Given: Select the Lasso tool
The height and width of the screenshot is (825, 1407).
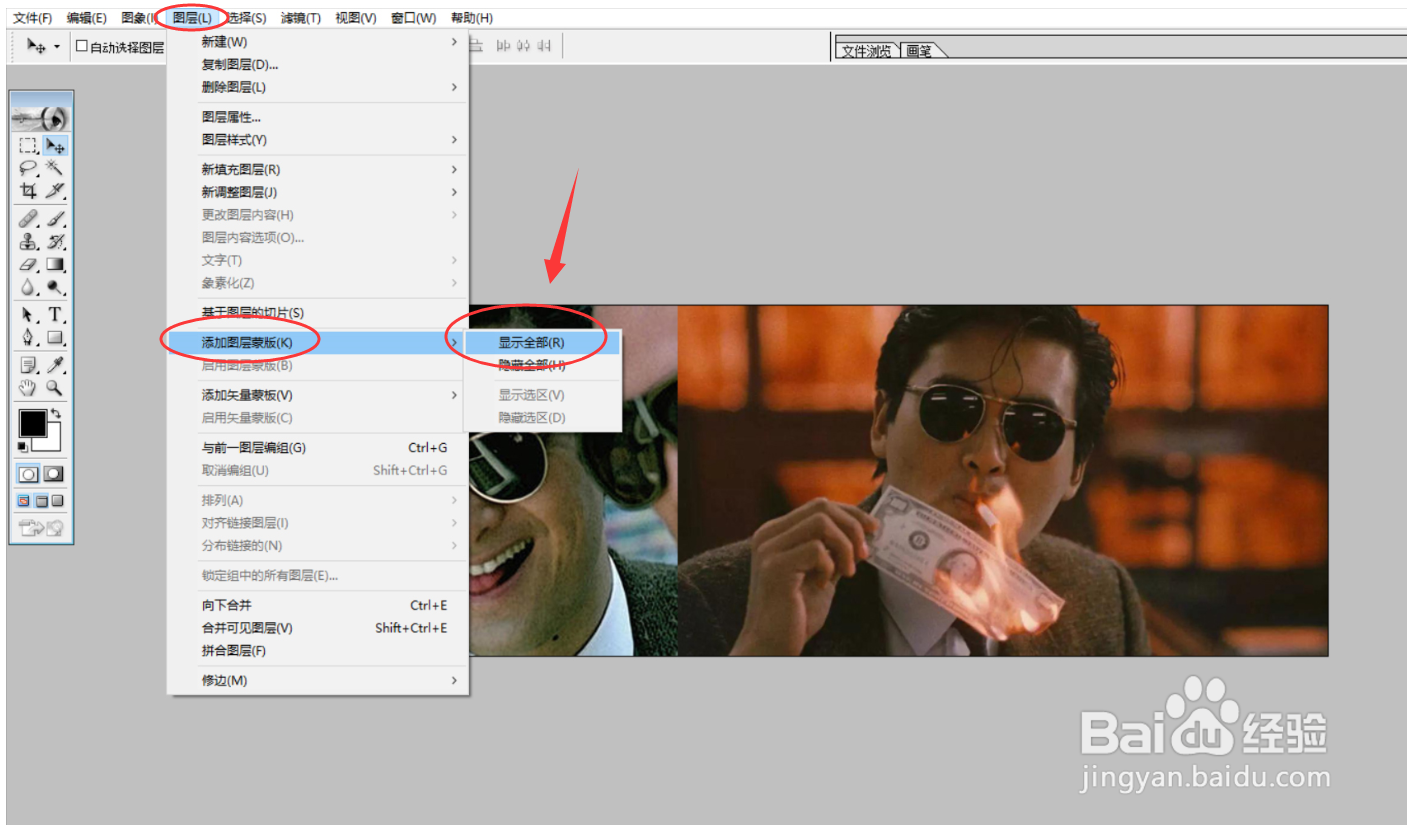Looking at the screenshot, I should click(29, 168).
